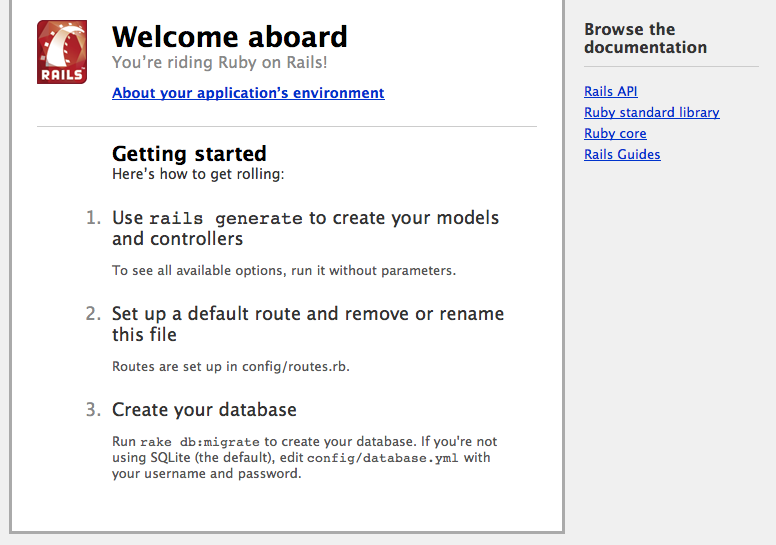The height and width of the screenshot is (545, 776).
Task: Click 'Set up a default route' step heading
Action: (x=308, y=324)
